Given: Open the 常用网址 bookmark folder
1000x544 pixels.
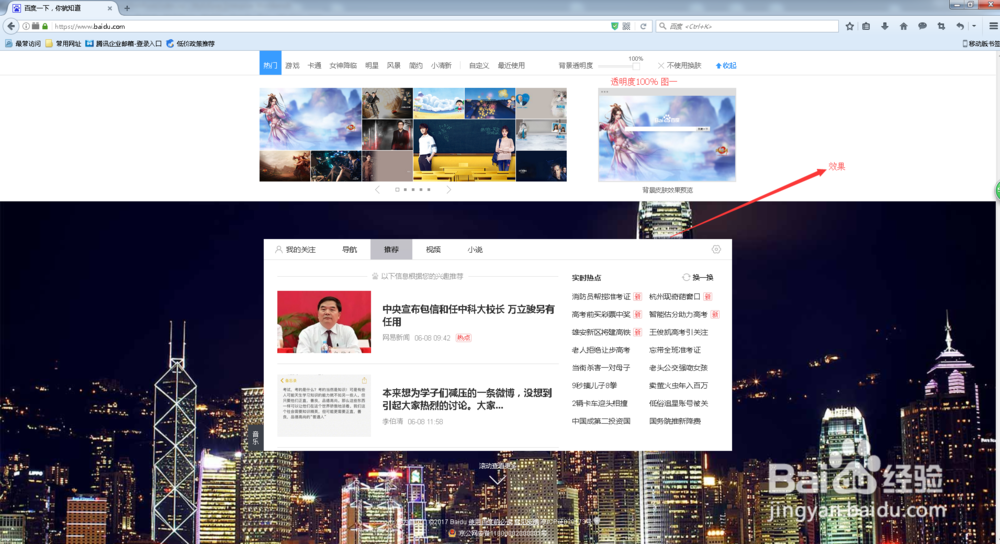Looking at the screenshot, I should point(63,43).
